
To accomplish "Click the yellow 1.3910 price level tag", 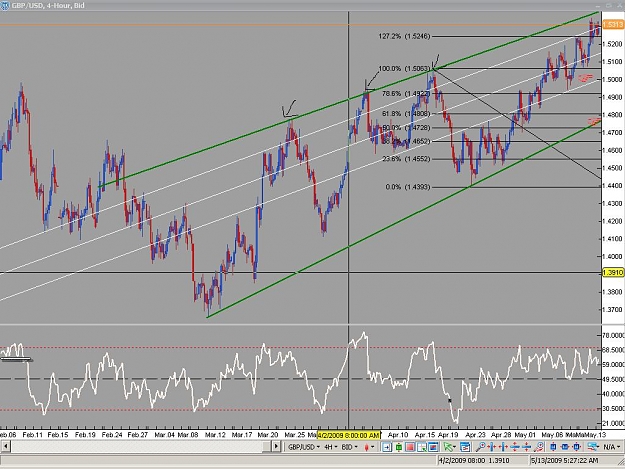I will 613,273.
